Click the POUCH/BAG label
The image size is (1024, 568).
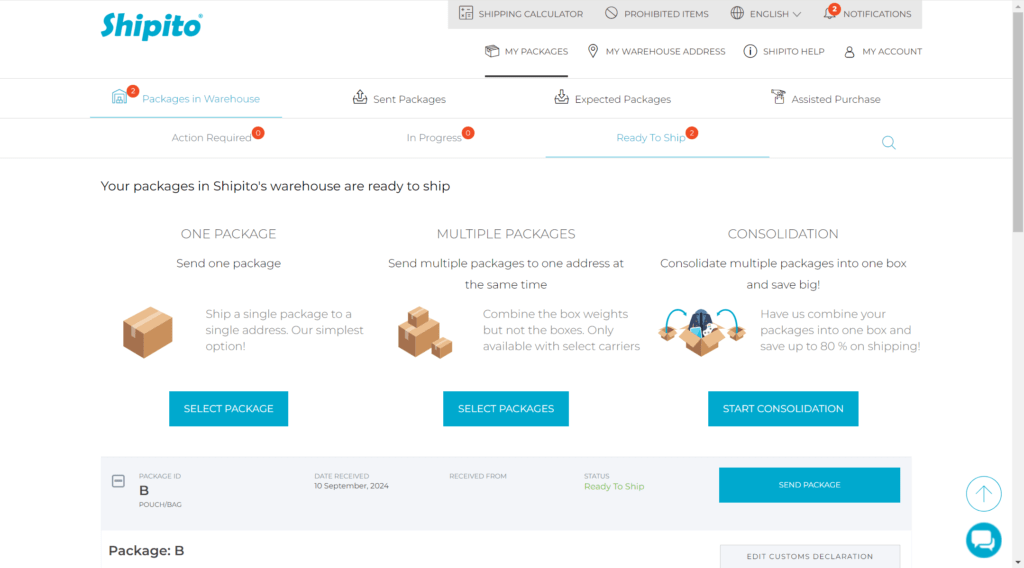160,505
